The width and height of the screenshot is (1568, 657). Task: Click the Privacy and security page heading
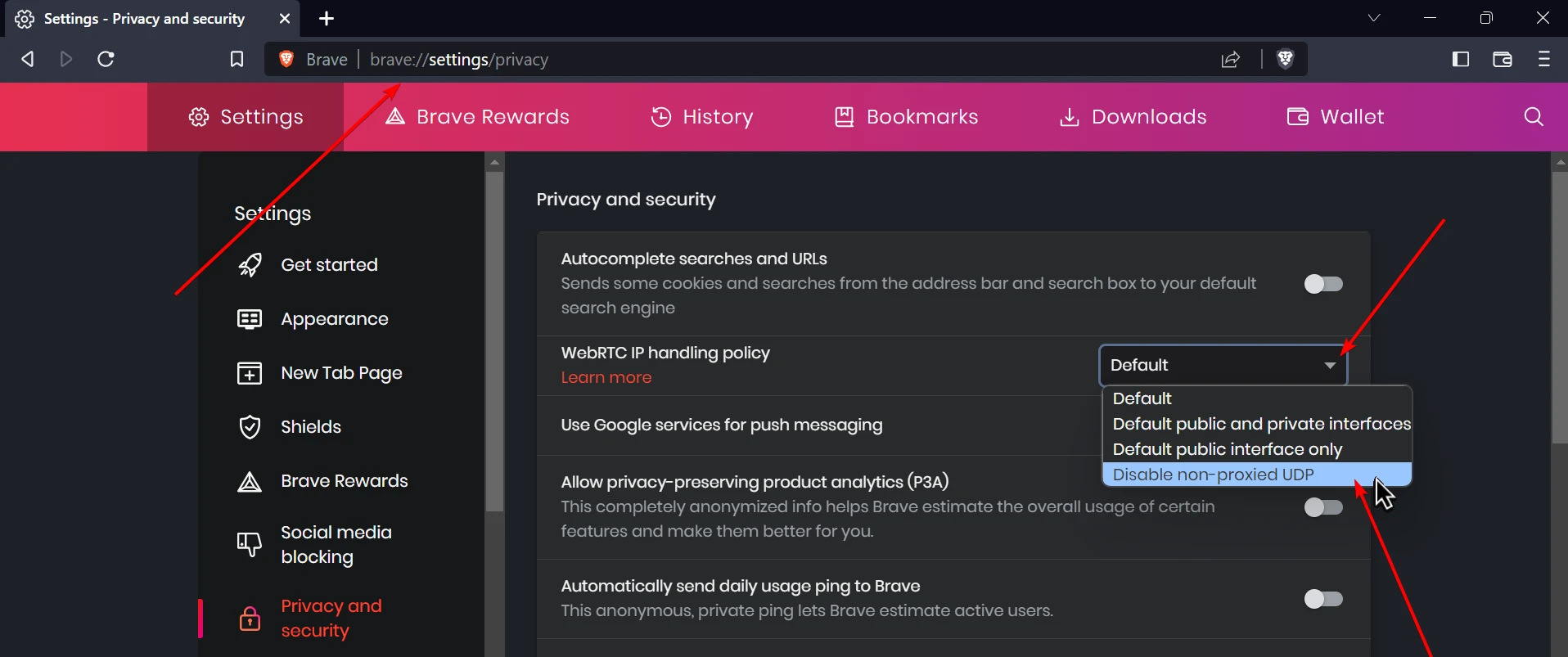pyautogui.click(x=626, y=200)
